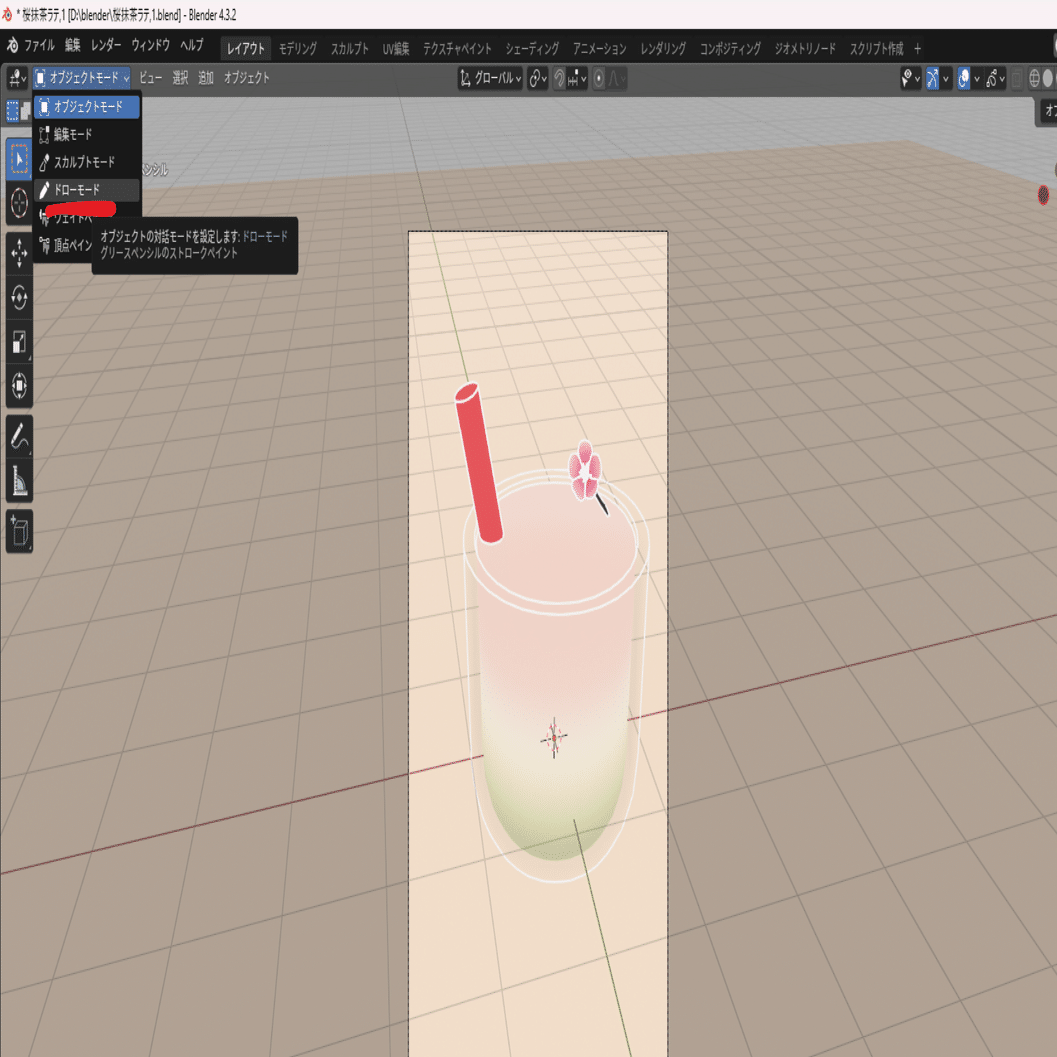This screenshot has height=1057, width=1057.
Task: Click the 追加 header menu
Action: coord(206,78)
